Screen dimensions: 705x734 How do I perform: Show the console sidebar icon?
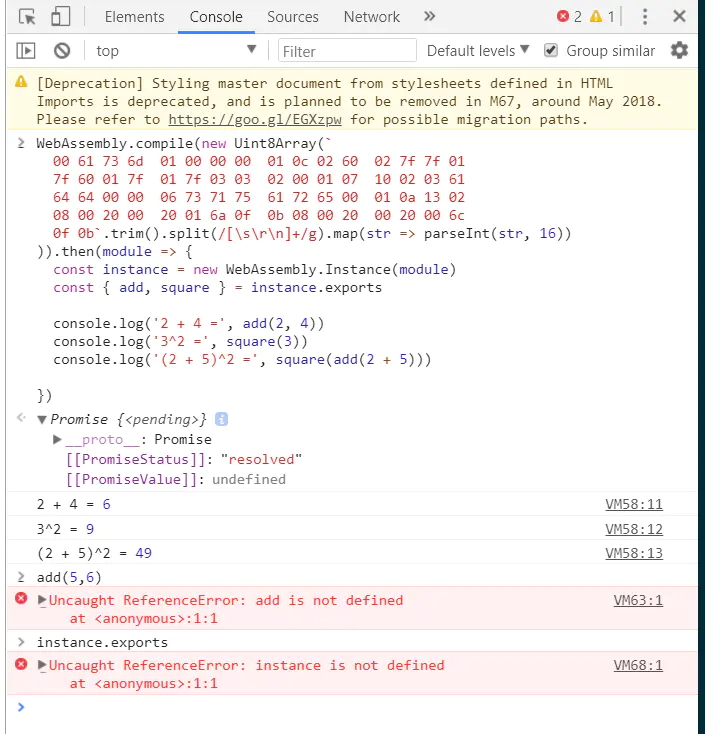[x=27, y=51]
